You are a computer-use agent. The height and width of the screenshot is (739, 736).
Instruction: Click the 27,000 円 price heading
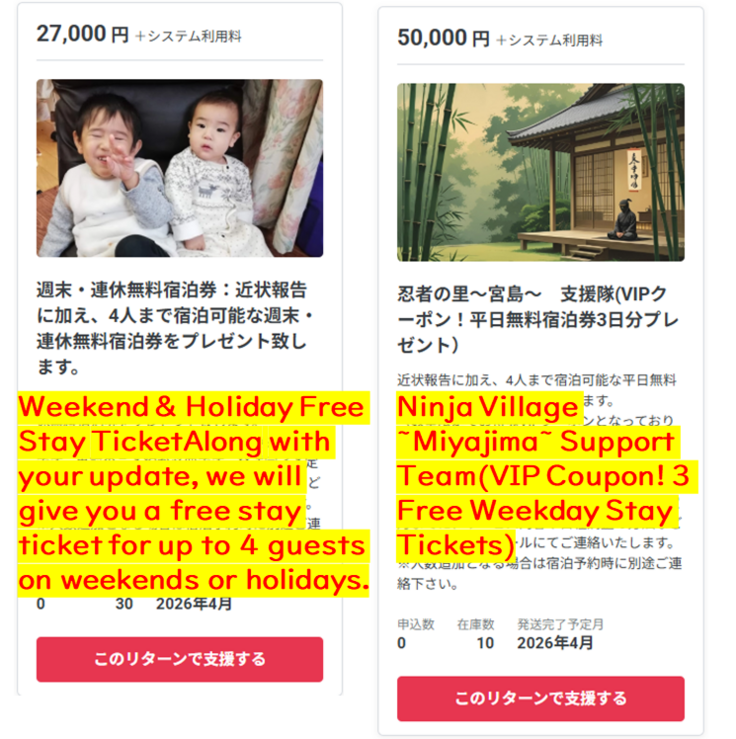pyautogui.click(x=82, y=34)
